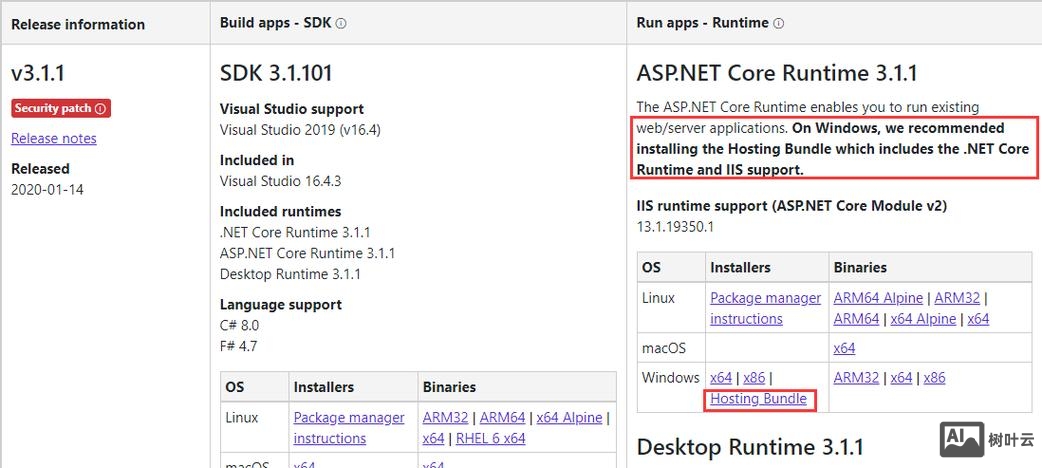Screen dimensions: 1042x468
Task: Open the Release notes link
Action: click(x=54, y=138)
